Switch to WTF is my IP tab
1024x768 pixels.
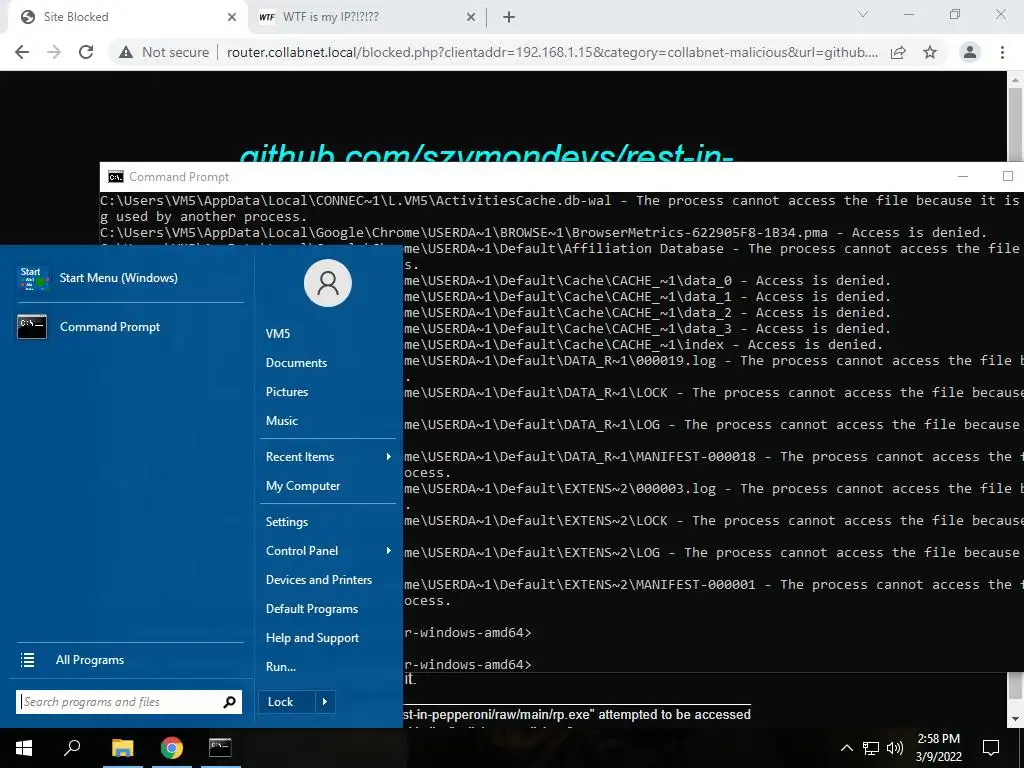point(368,17)
